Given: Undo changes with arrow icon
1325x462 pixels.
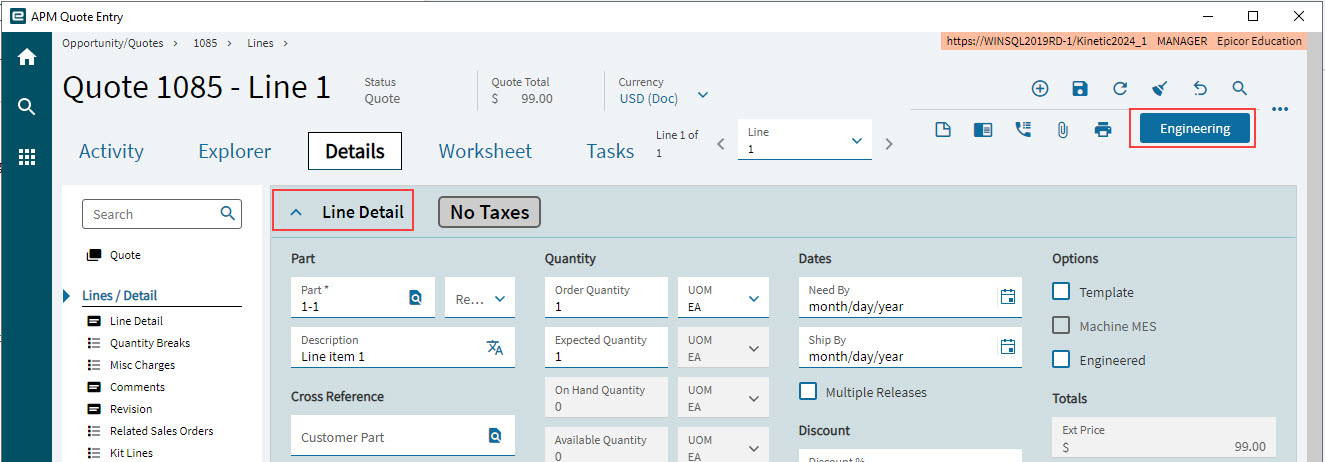Looking at the screenshot, I should coord(1200,88).
